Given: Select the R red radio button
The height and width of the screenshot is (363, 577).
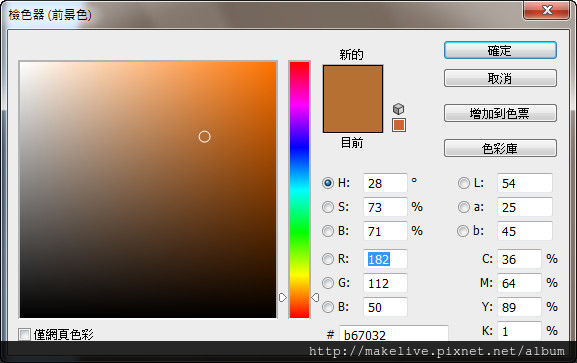Looking at the screenshot, I should (x=328, y=259).
